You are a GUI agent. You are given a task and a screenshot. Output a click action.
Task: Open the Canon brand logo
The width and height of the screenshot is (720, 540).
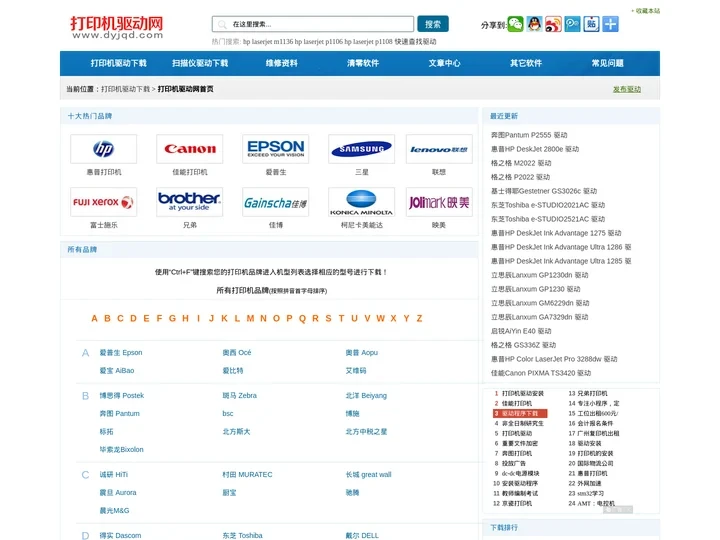190,149
